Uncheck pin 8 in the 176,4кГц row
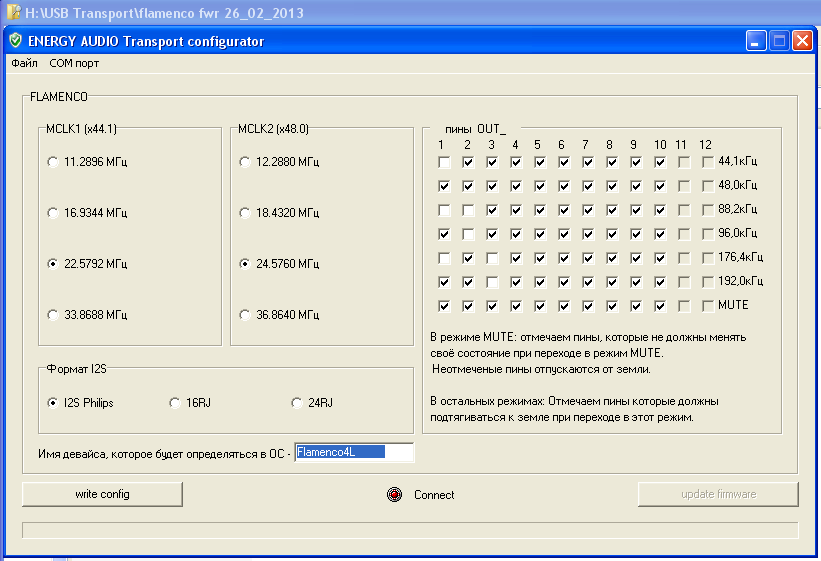 click(x=612, y=258)
